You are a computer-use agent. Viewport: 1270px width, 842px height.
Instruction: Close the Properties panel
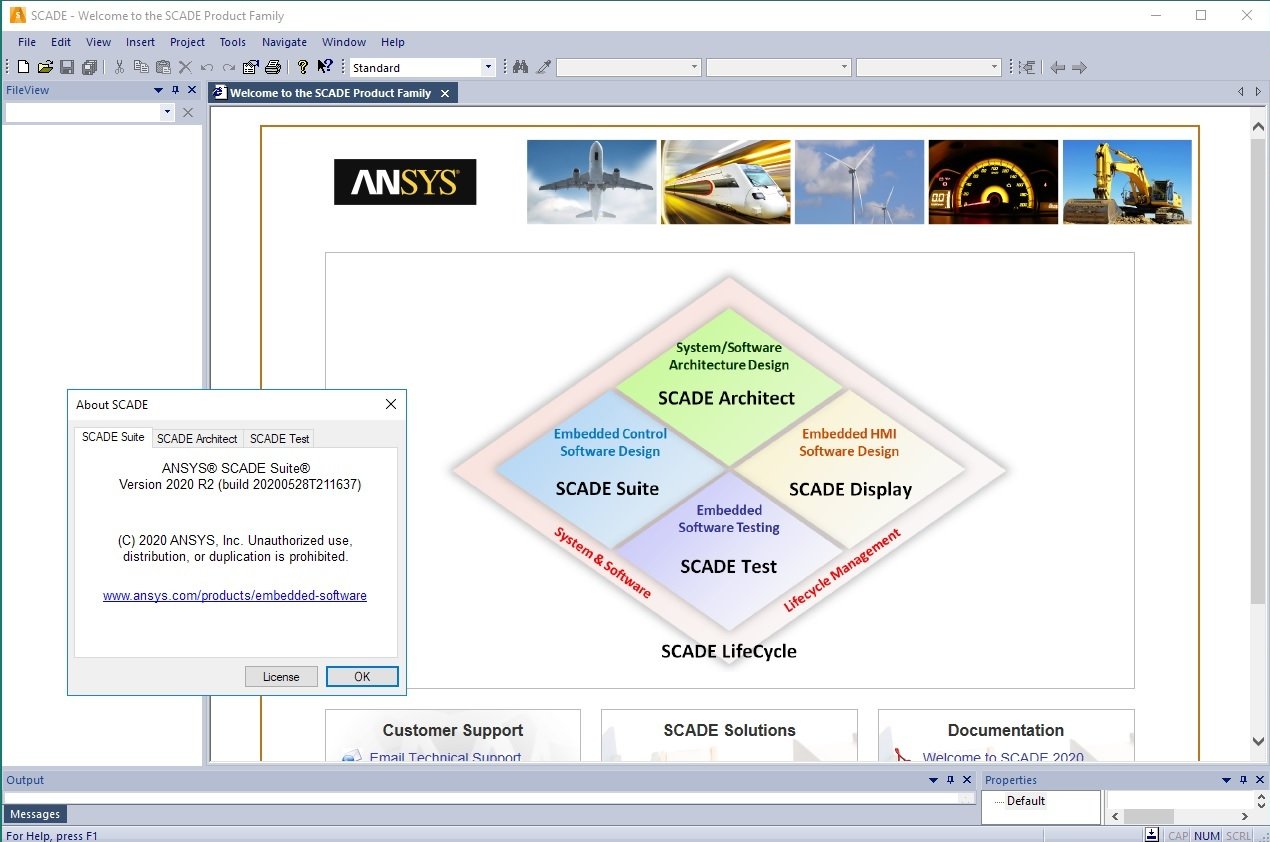click(1260, 780)
